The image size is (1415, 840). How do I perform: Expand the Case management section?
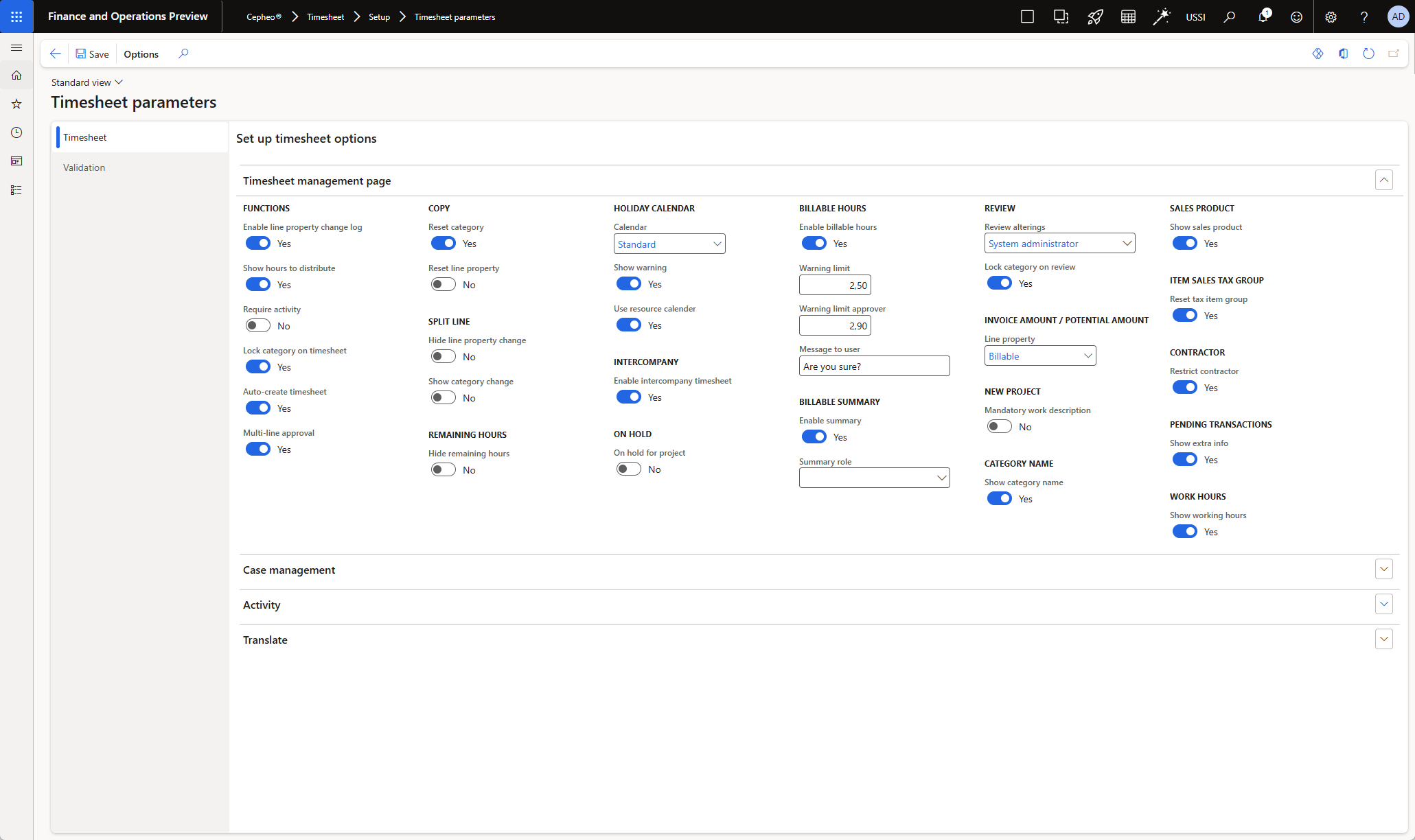point(1383,569)
